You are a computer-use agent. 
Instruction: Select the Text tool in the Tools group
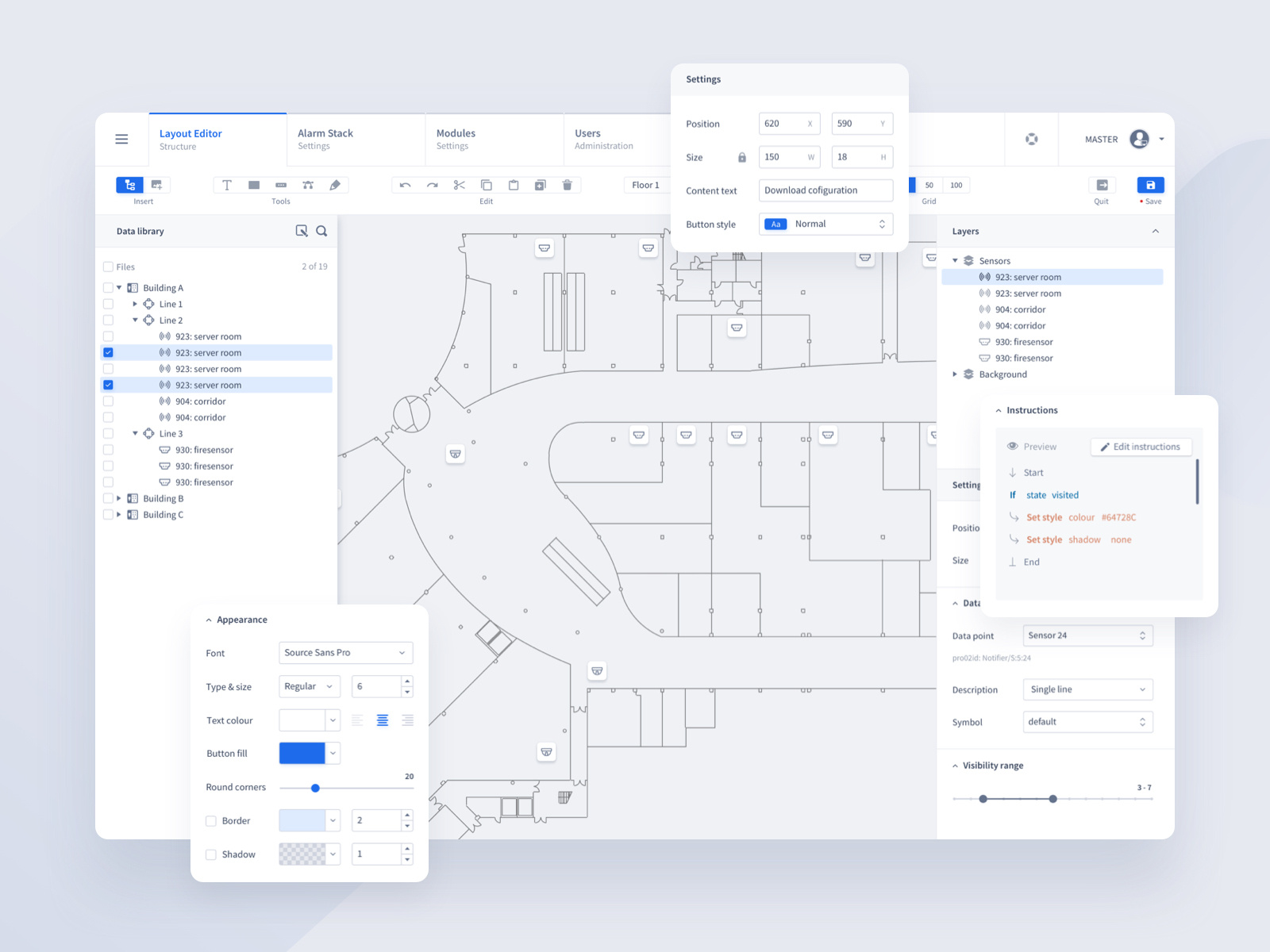226,185
